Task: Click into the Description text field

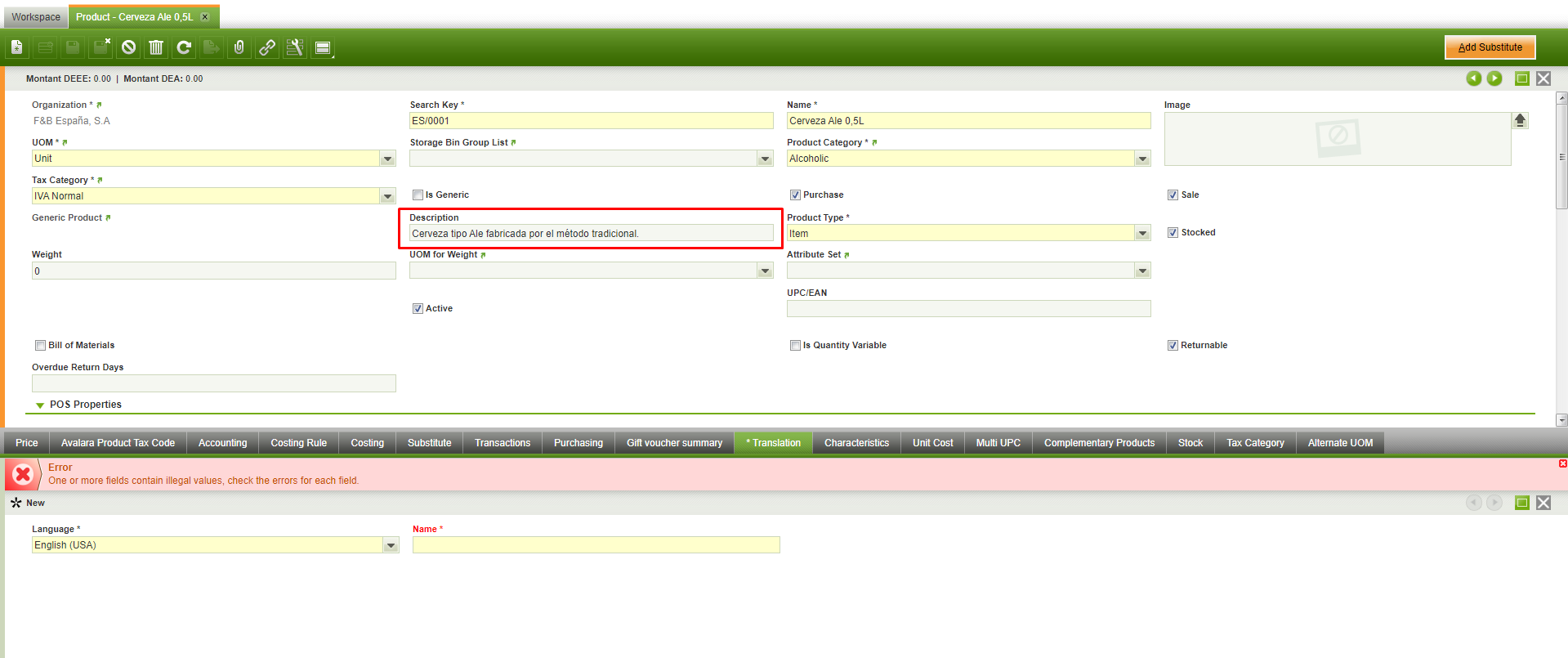Action: click(x=592, y=234)
